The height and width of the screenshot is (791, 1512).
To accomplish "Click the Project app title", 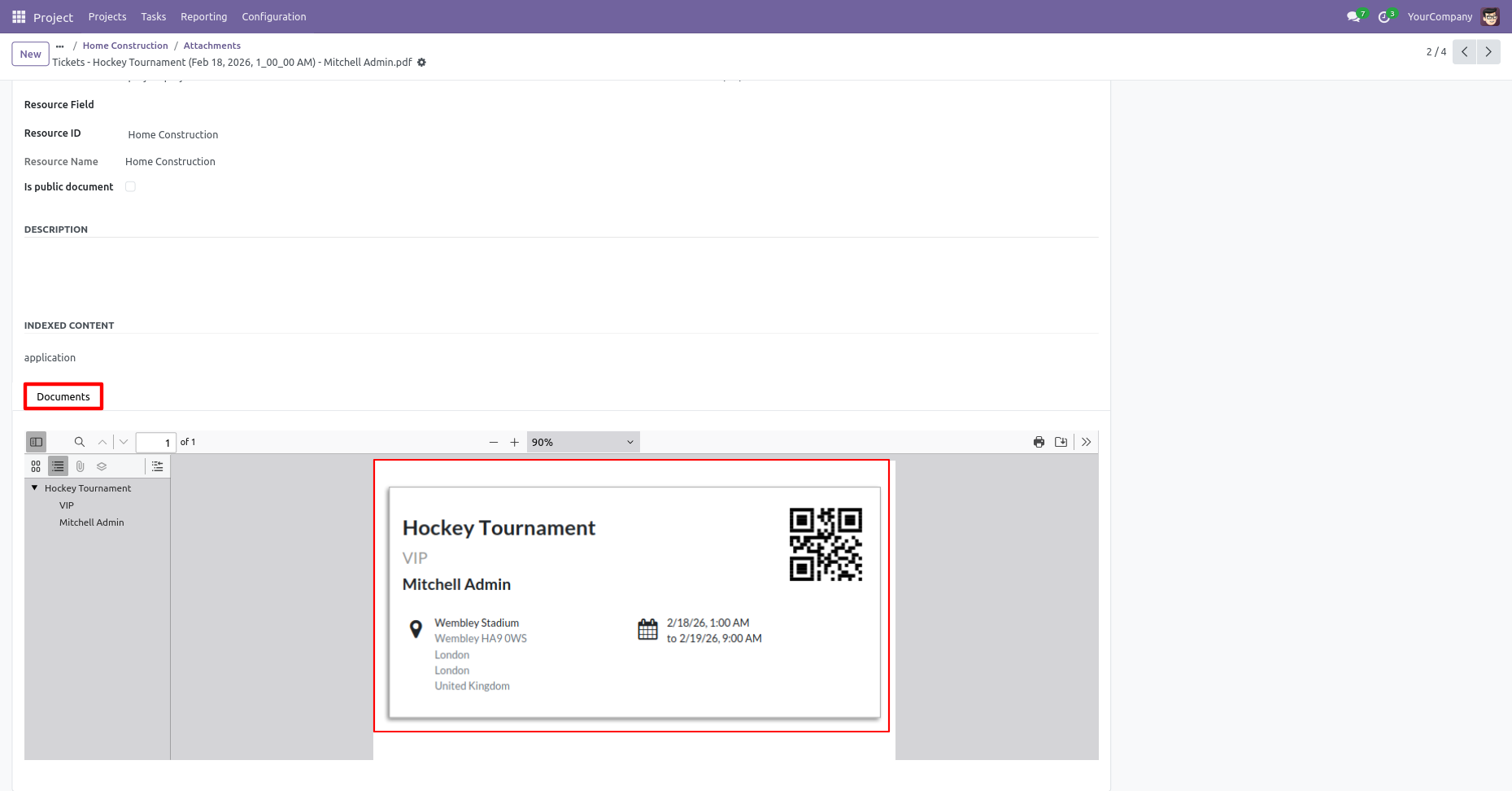I will click(x=53, y=17).
